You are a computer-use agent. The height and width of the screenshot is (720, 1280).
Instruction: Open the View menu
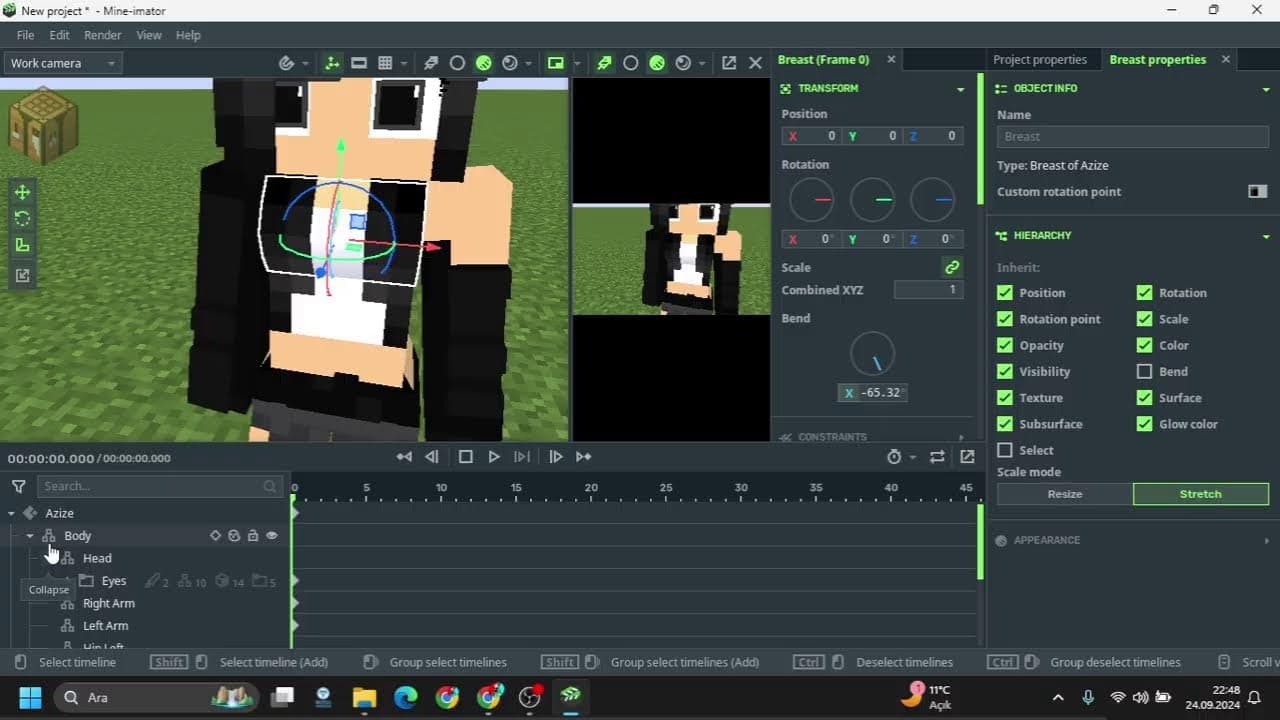[149, 35]
